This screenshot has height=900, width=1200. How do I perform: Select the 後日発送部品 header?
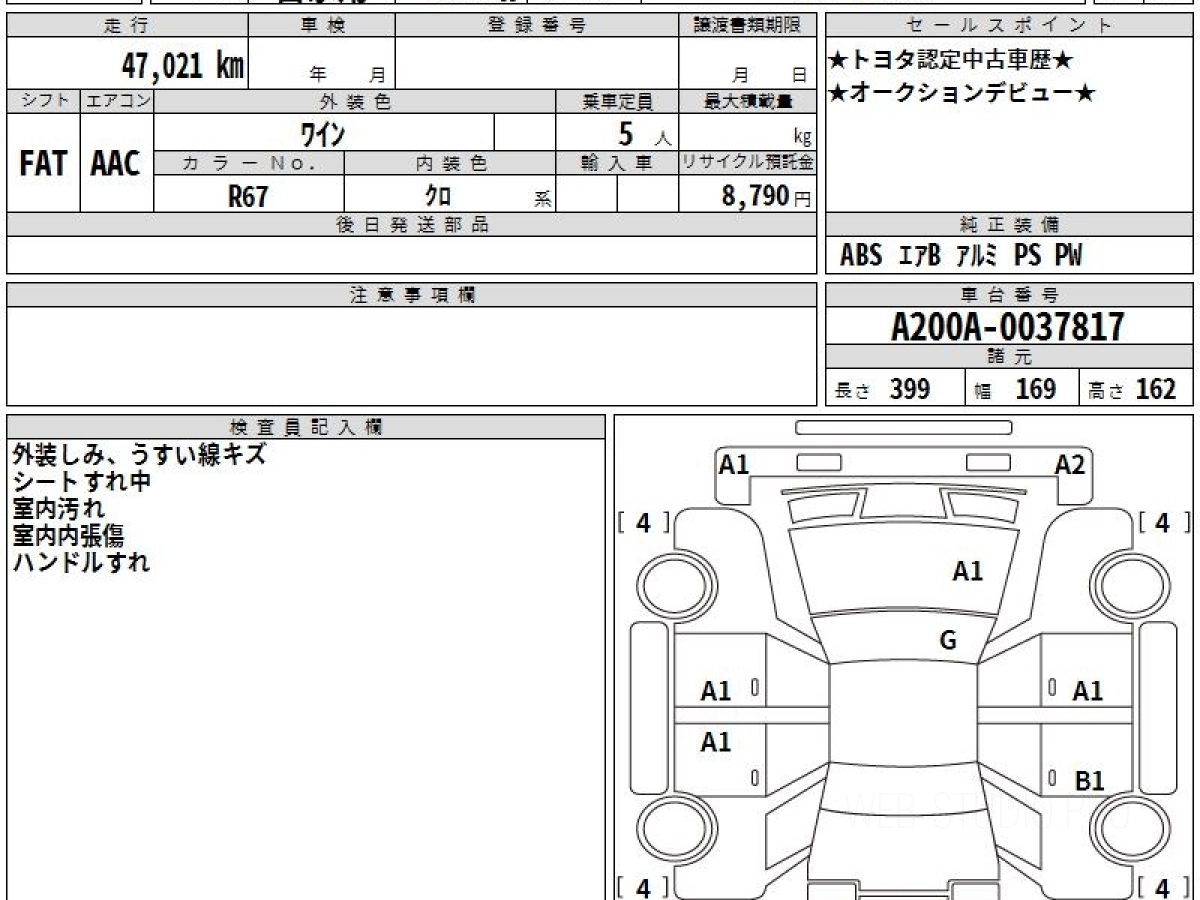(412, 225)
